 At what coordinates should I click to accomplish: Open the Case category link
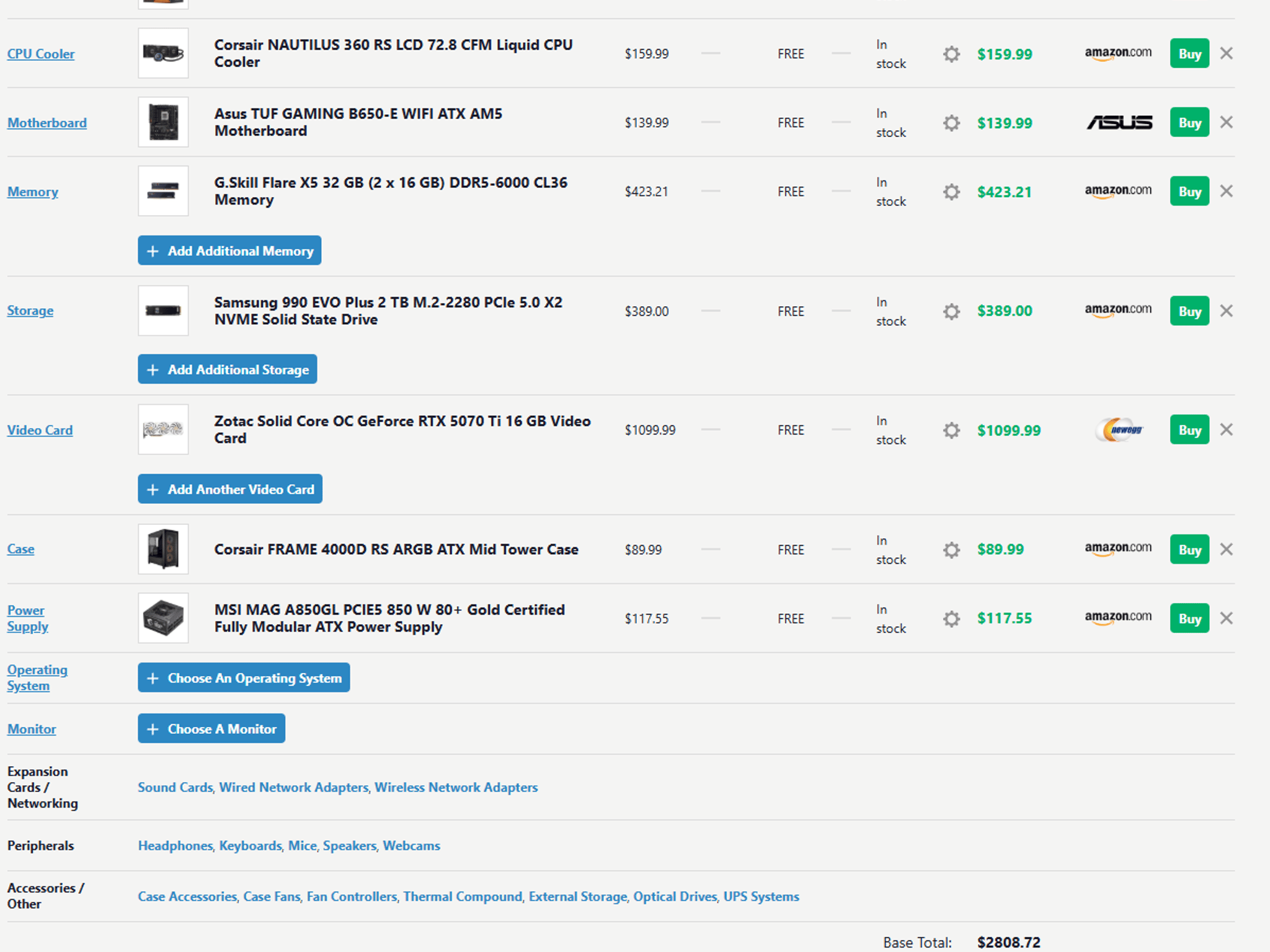pos(21,549)
